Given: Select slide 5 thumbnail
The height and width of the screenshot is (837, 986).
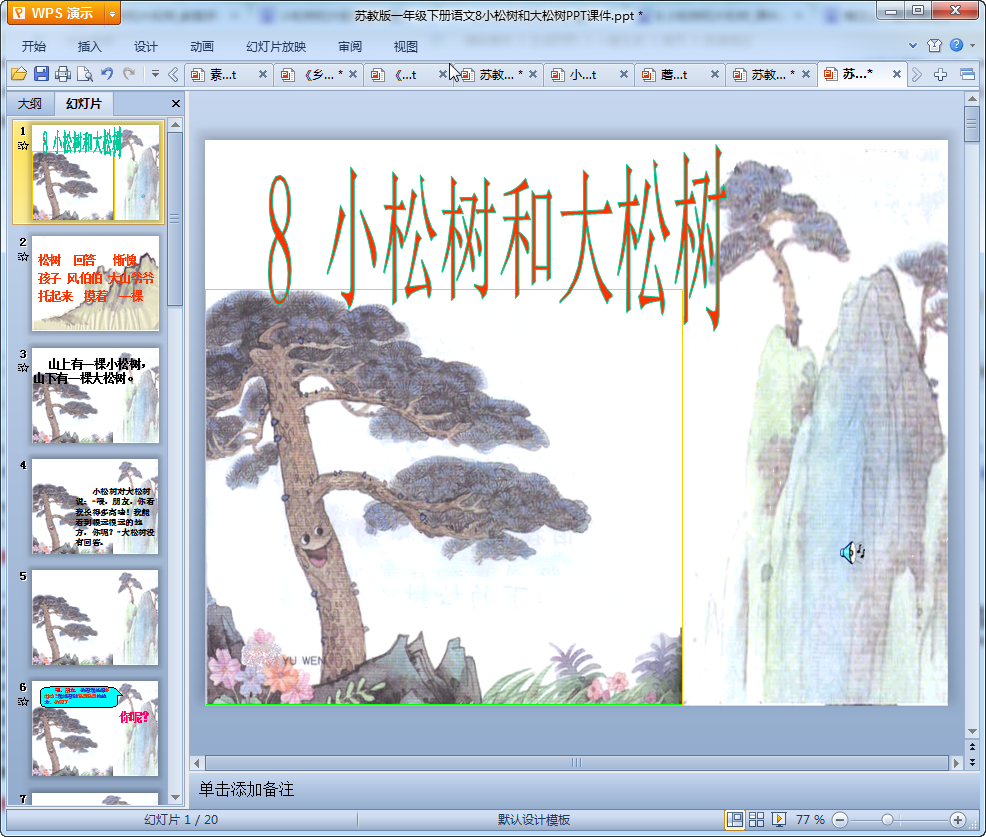Looking at the screenshot, I should tap(96, 618).
